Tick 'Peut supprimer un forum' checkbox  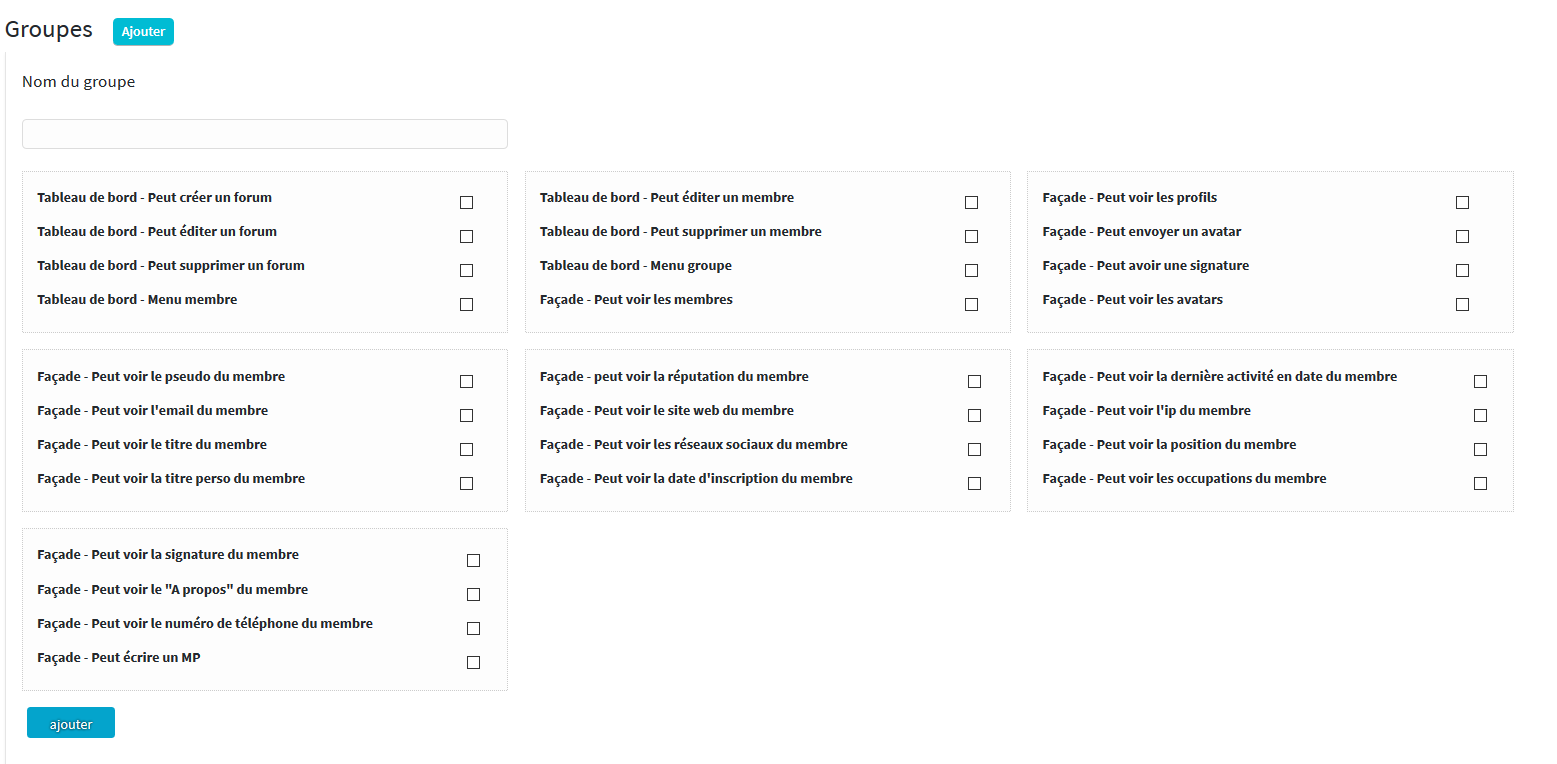click(466, 271)
